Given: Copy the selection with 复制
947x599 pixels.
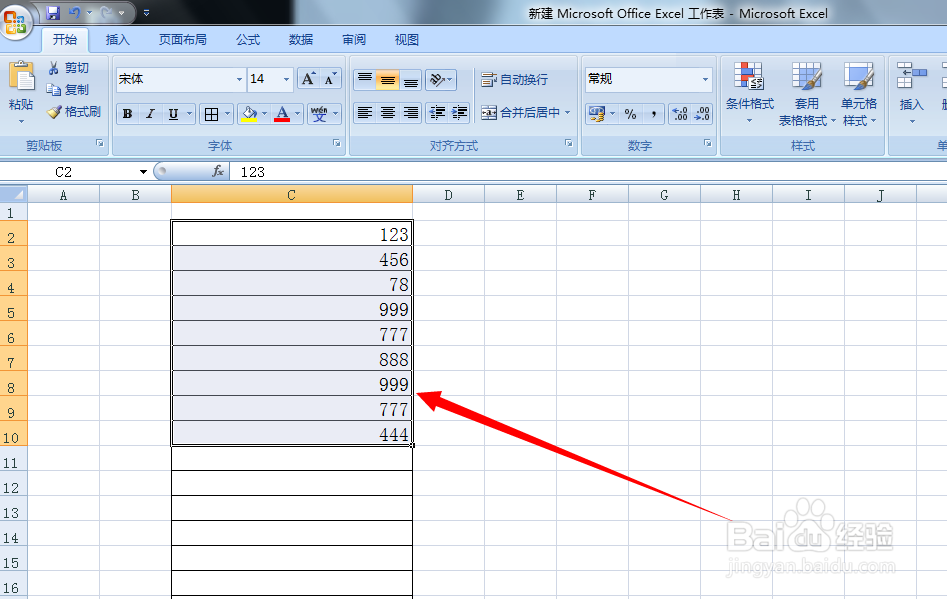Looking at the screenshot, I should (x=69, y=89).
